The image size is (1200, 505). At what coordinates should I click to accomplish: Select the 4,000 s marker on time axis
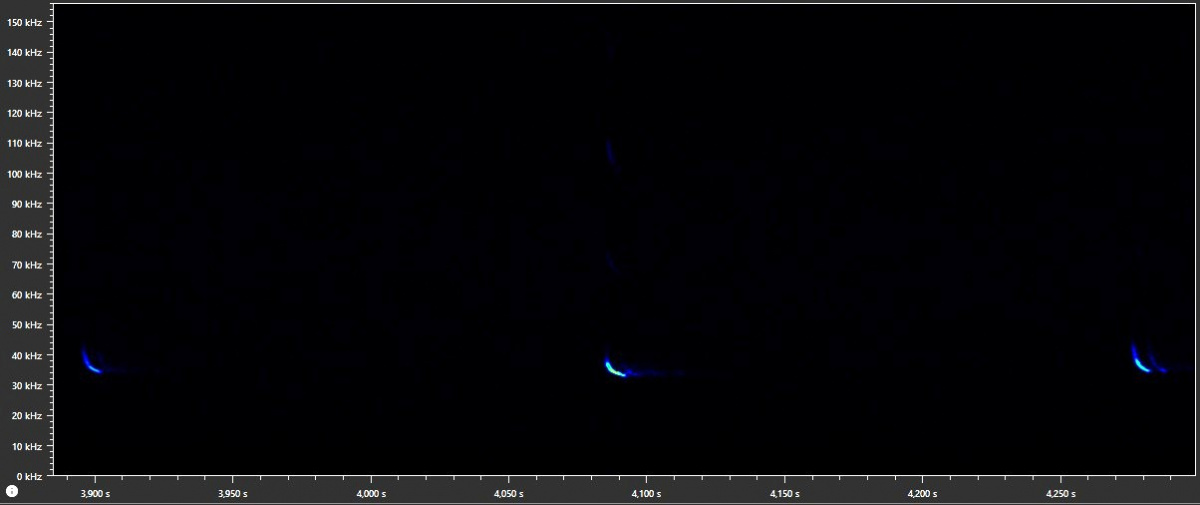click(x=370, y=494)
